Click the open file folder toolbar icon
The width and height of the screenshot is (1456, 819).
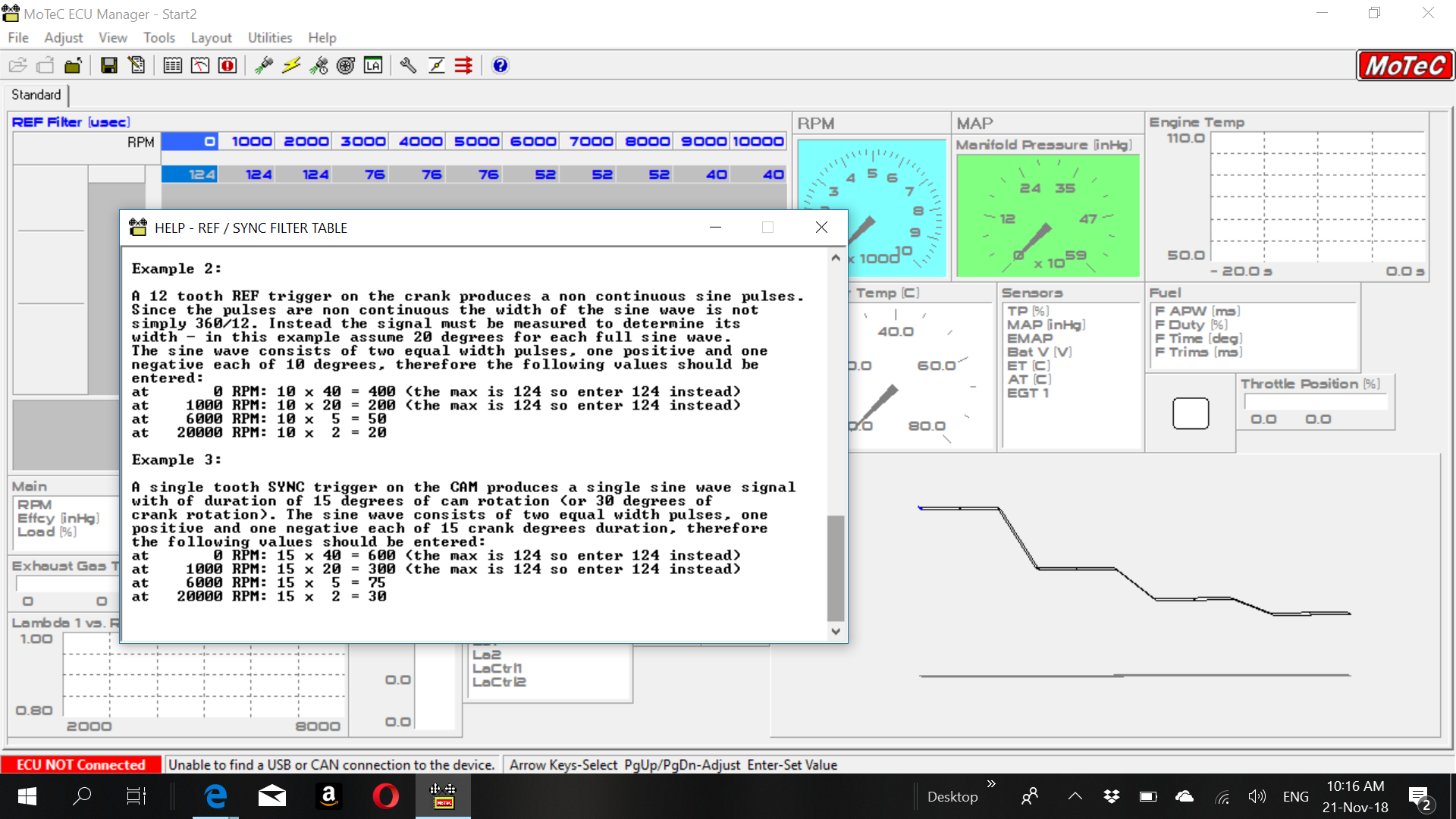coord(17,65)
